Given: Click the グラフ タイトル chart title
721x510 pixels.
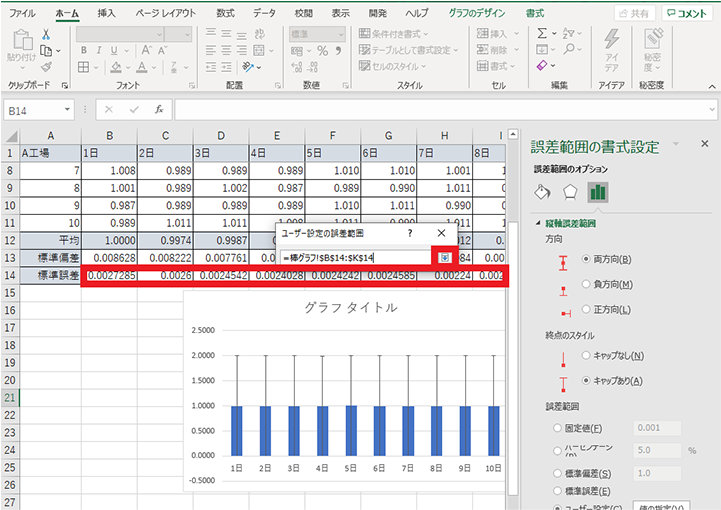Looking at the screenshot, I should [x=351, y=307].
